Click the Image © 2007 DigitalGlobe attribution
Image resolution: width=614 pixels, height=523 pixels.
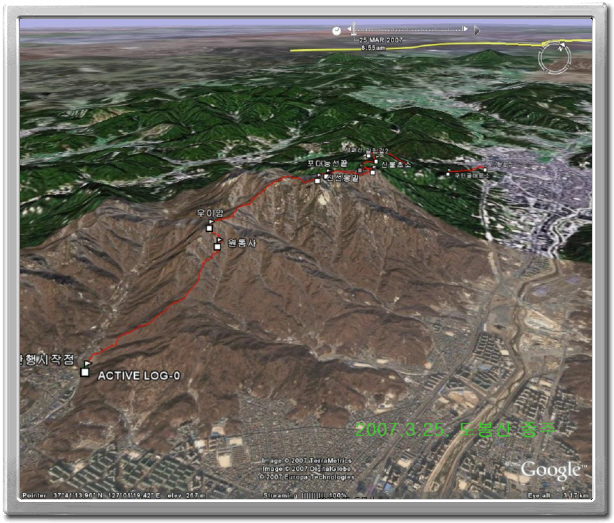(x=307, y=469)
